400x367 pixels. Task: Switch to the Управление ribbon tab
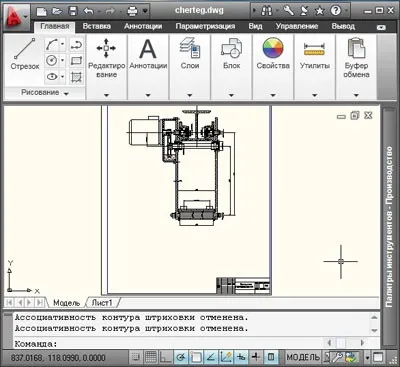click(297, 26)
